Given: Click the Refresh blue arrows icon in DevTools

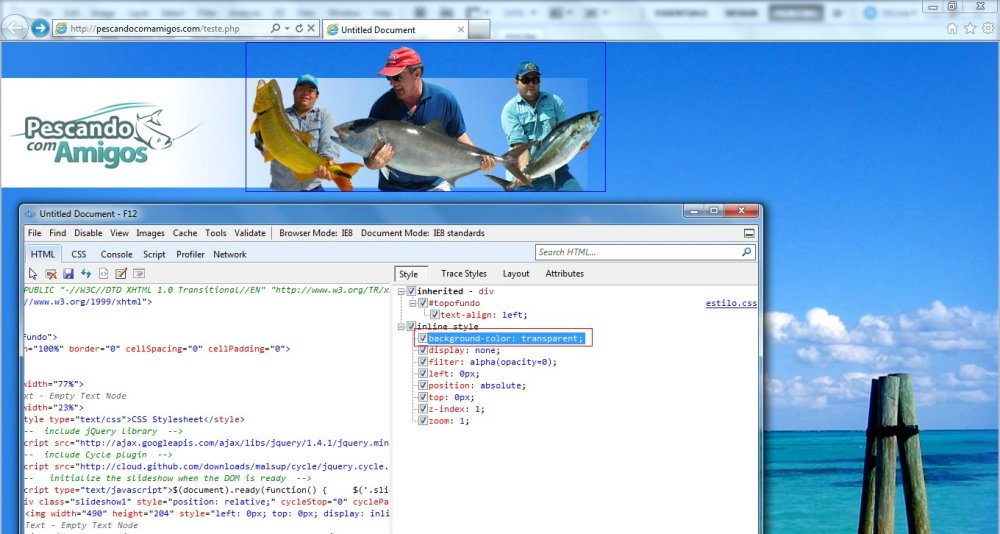Looking at the screenshot, I should tap(86, 274).
